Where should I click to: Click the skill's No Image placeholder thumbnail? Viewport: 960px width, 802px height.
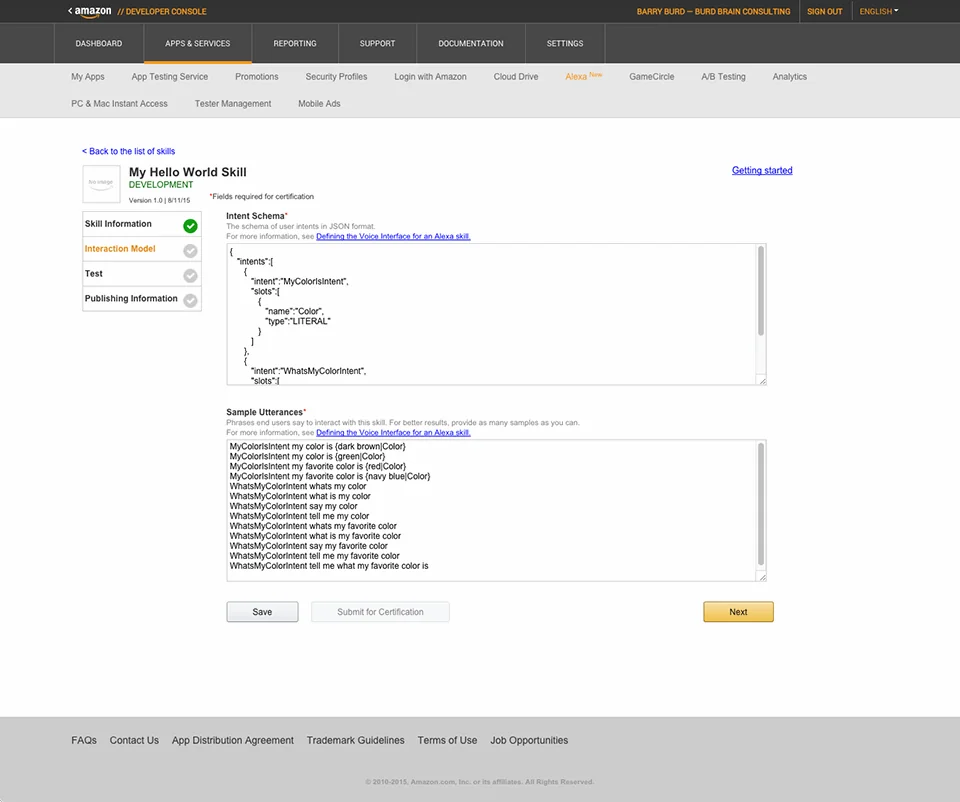click(x=101, y=184)
